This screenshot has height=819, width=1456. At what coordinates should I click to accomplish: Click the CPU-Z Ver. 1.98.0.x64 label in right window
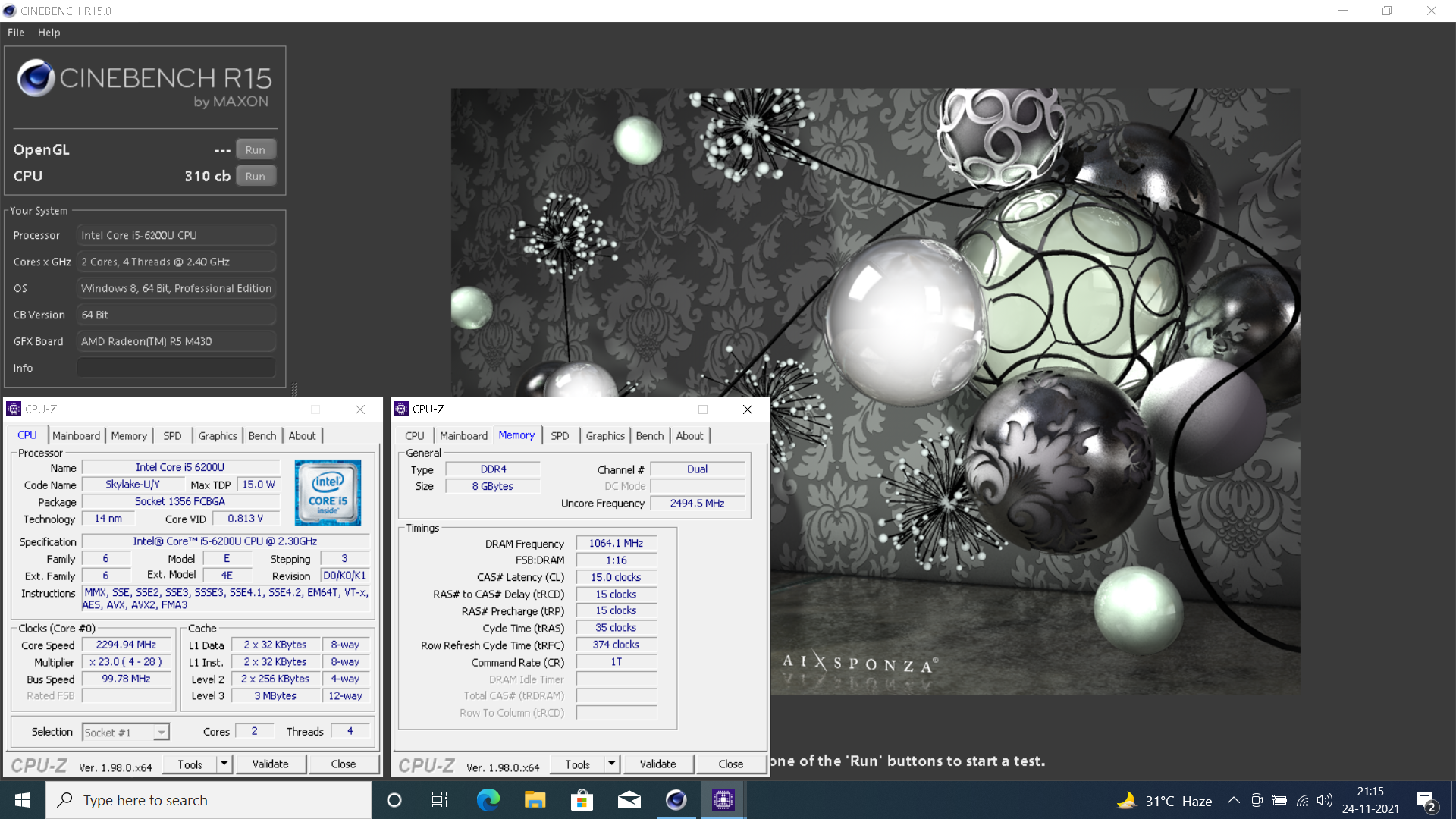tap(503, 767)
